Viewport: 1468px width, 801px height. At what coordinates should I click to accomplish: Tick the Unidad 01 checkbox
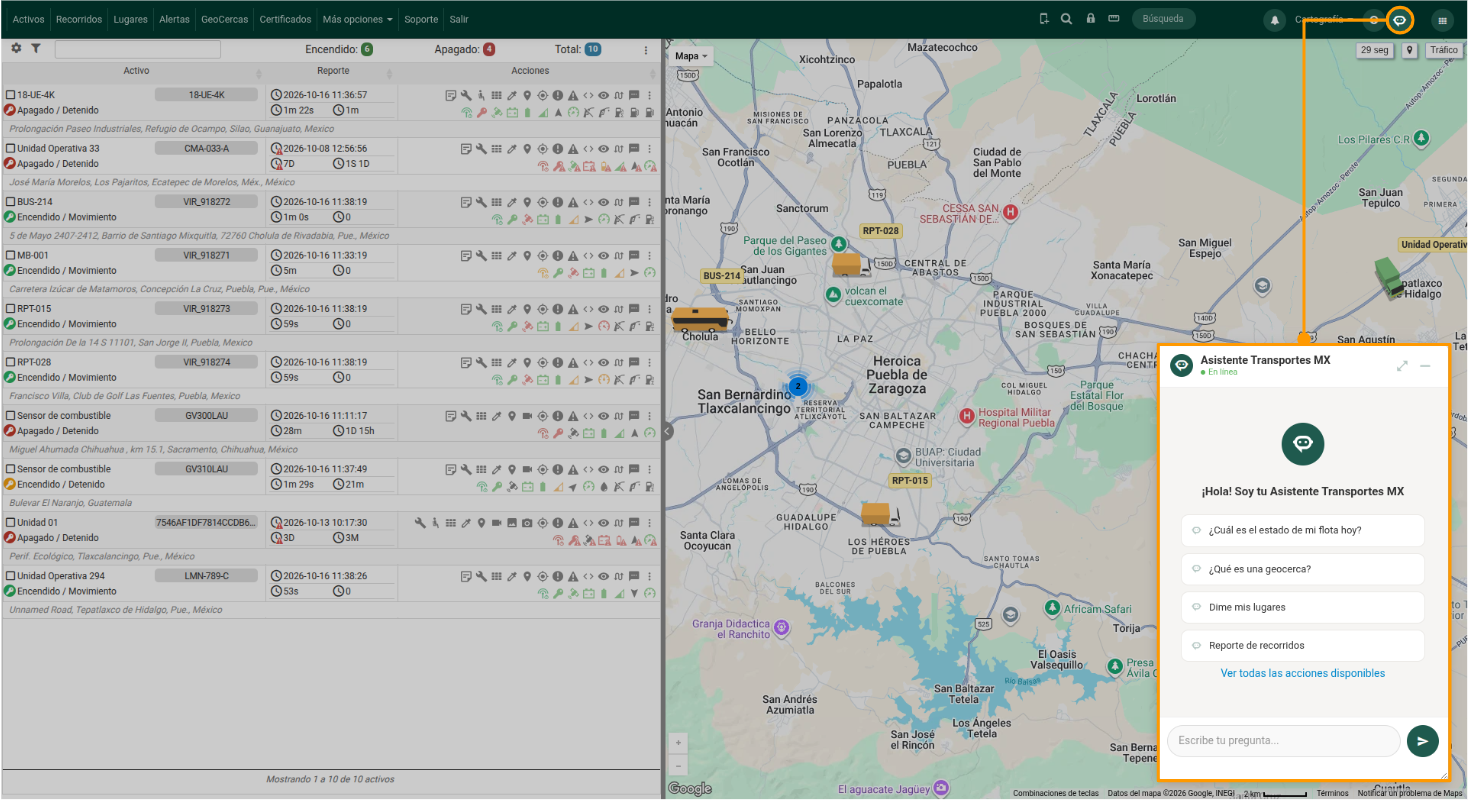11,522
